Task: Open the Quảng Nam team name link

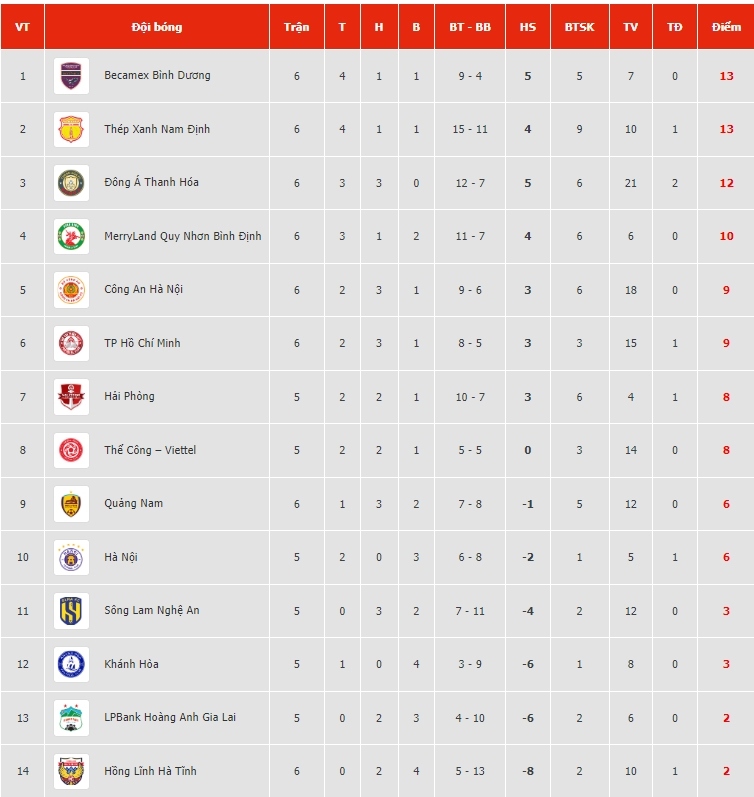Action: pos(134,503)
